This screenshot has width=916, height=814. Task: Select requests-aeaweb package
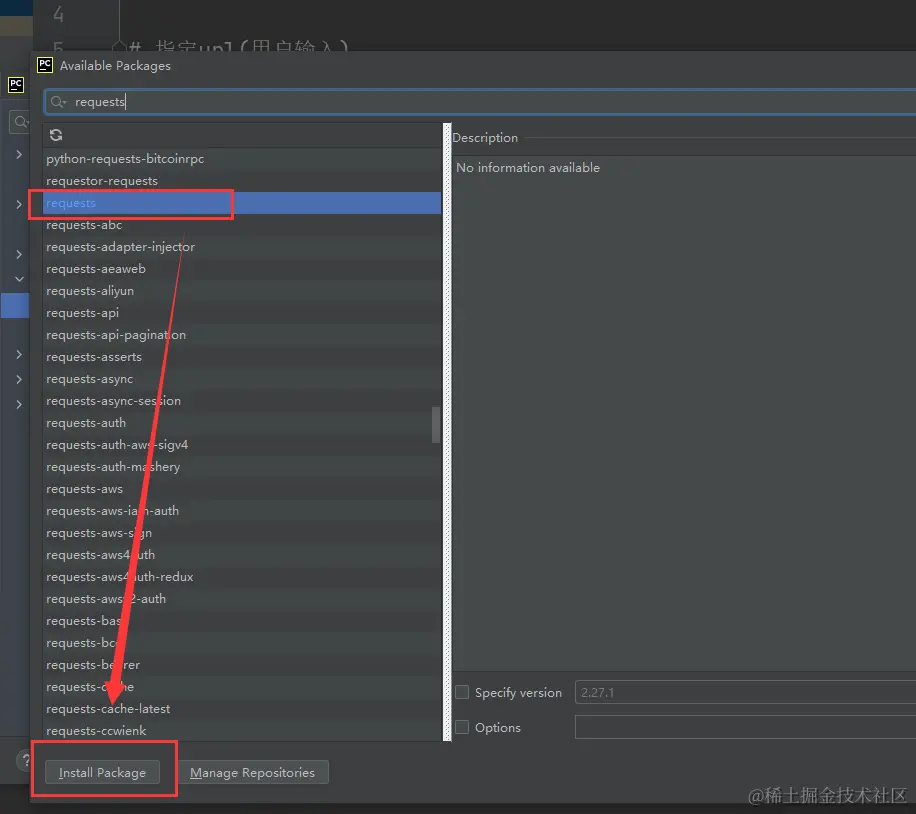click(242, 269)
